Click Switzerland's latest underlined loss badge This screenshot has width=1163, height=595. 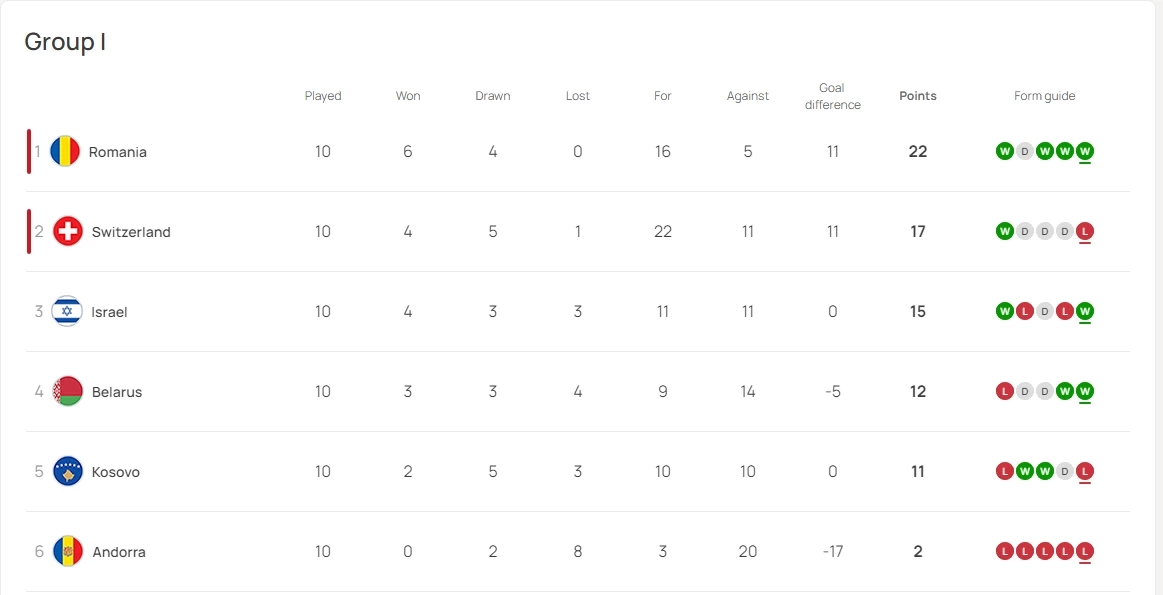[x=1085, y=232]
